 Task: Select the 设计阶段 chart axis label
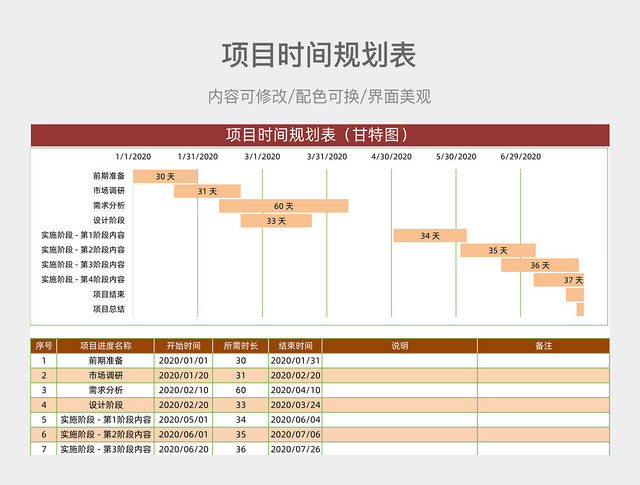pos(109,220)
